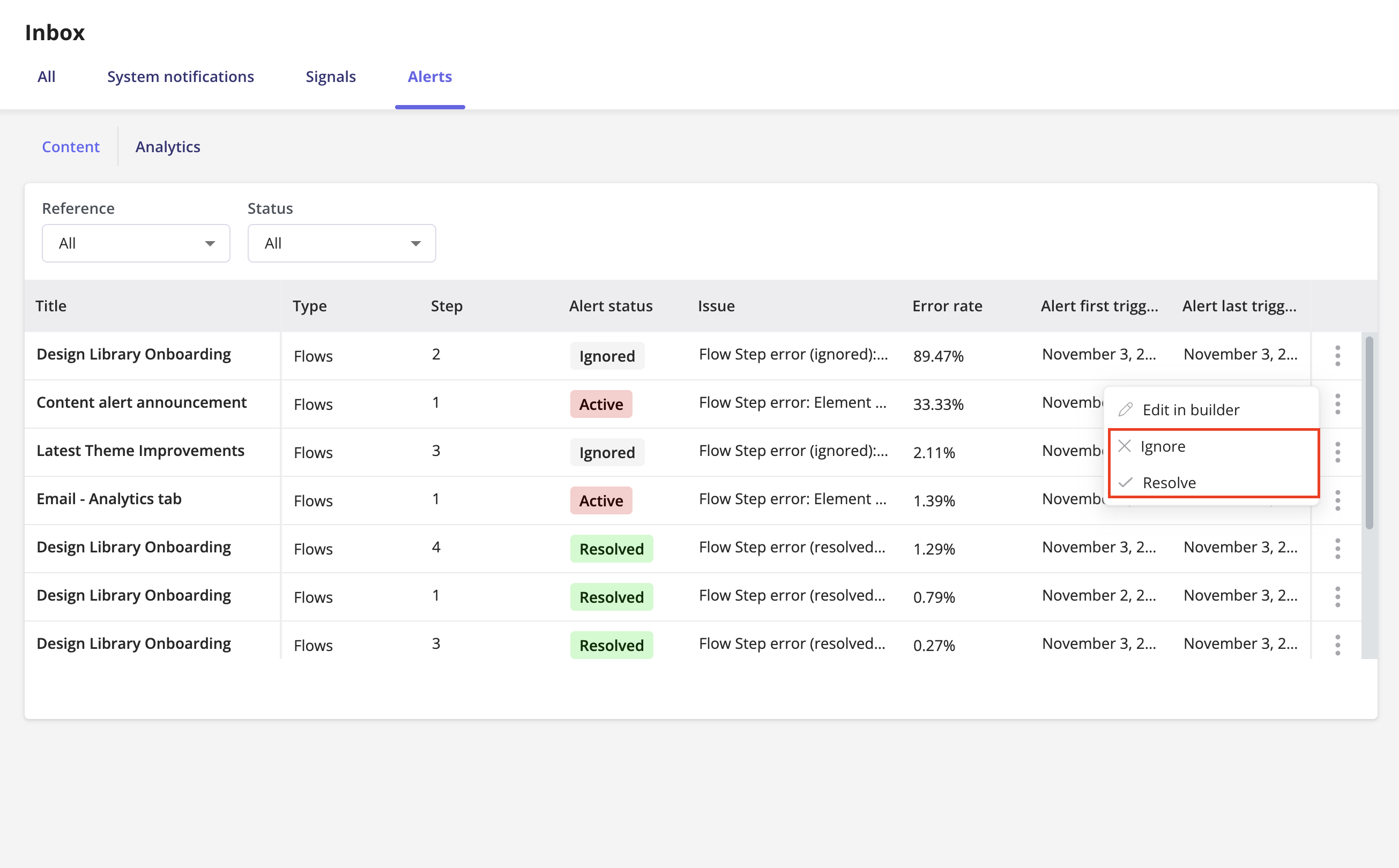The image size is (1399, 868).
Task: Click the Email - Analytics tab title
Action: [109, 499]
